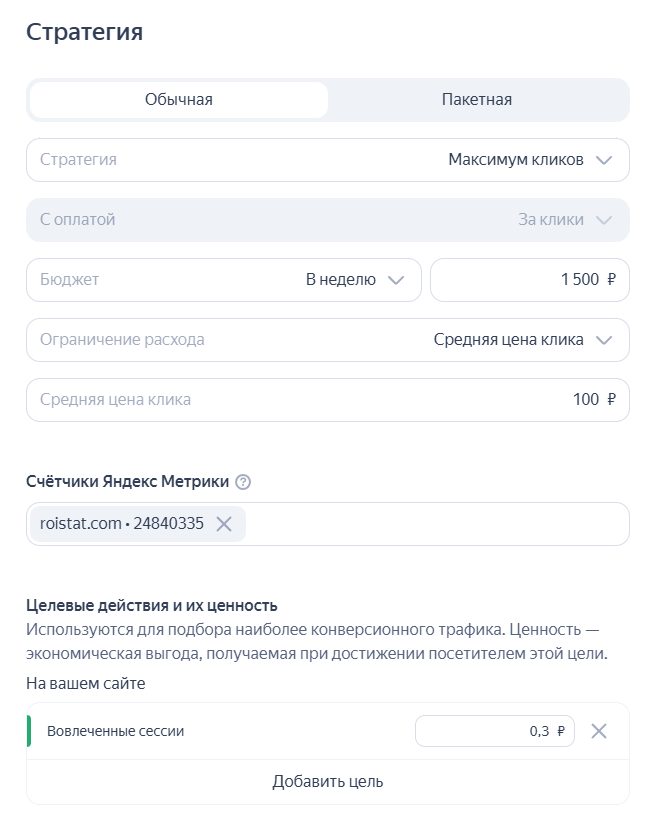Edit the 0,3 ₽ goal value field
This screenshot has height=820, width=663.
click(495, 731)
